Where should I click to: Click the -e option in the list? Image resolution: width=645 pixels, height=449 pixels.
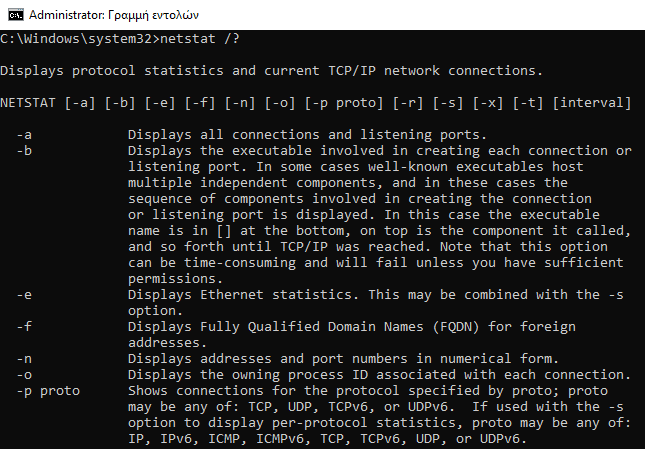pos(24,295)
